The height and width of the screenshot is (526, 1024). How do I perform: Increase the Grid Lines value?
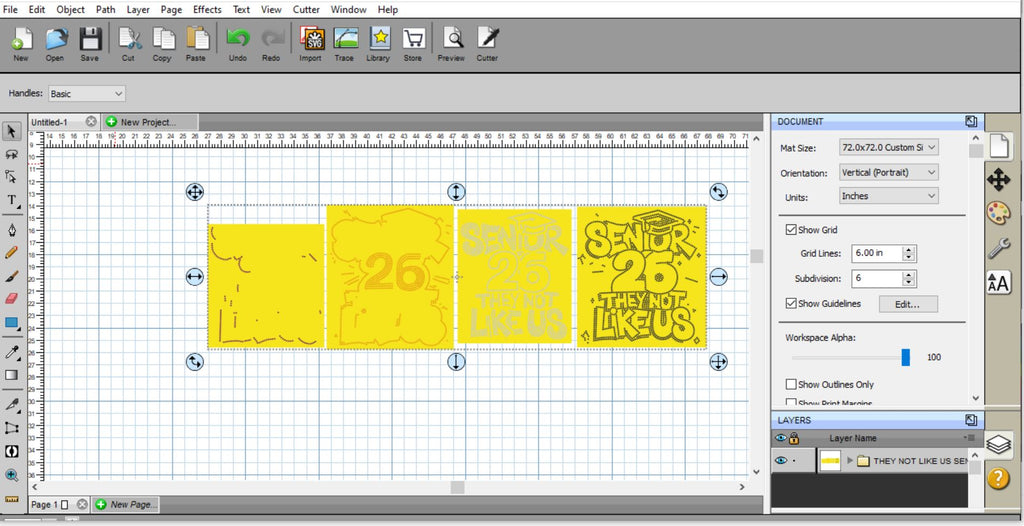pyautogui.click(x=908, y=250)
